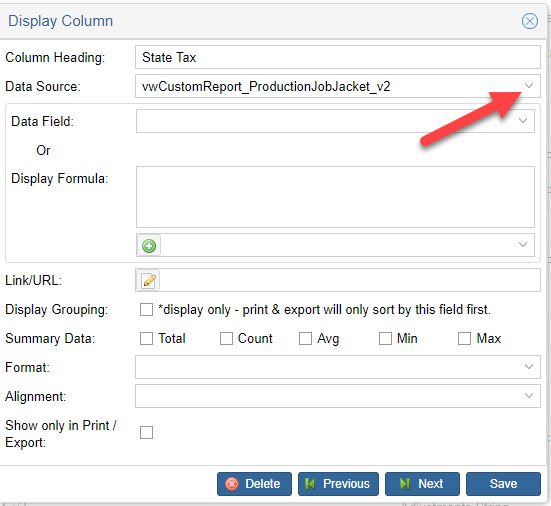The height and width of the screenshot is (506, 551).
Task: Check the Min summary option
Action: (x=385, y=339)
